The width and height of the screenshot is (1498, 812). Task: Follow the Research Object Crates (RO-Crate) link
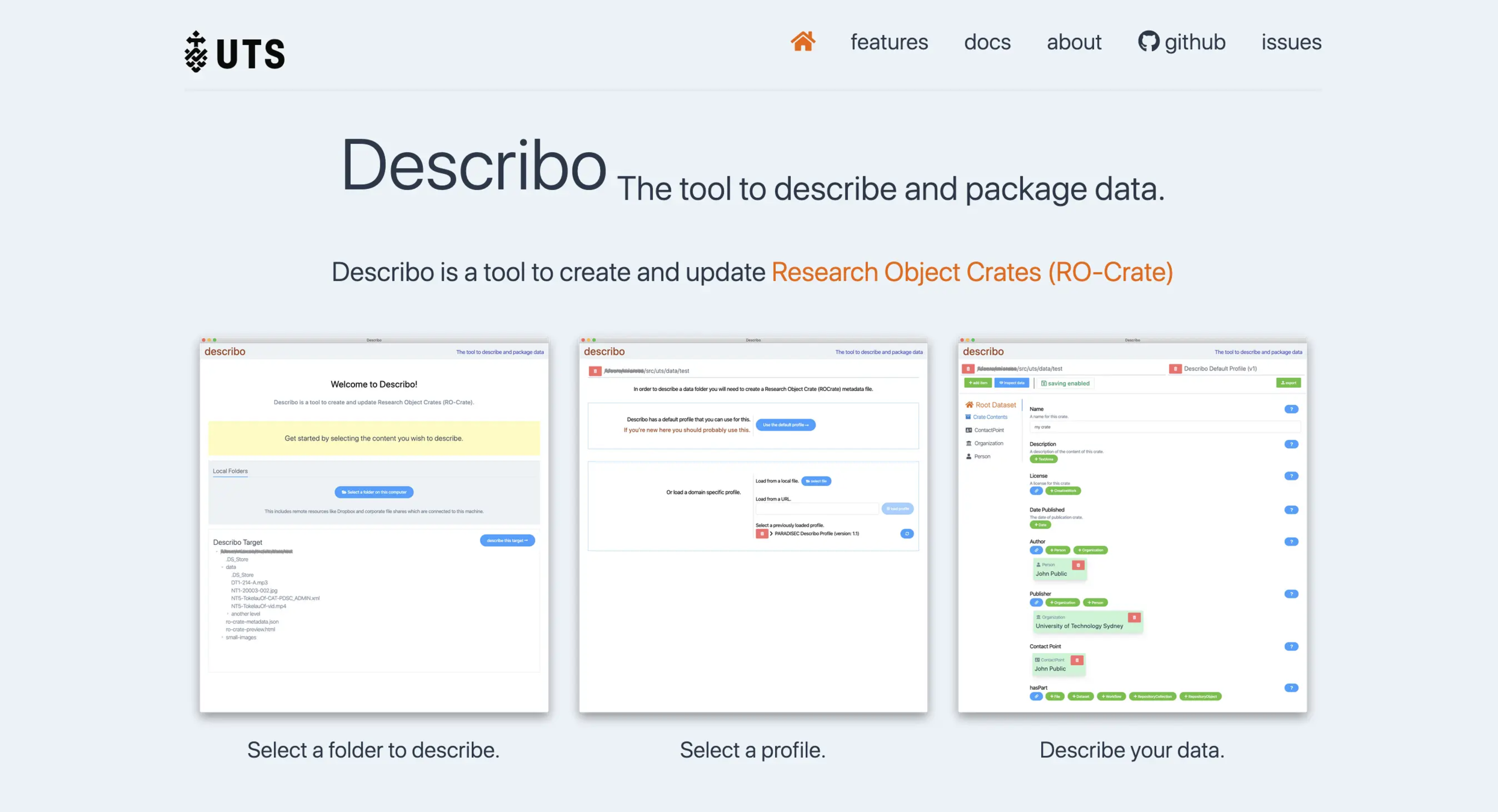972,272
